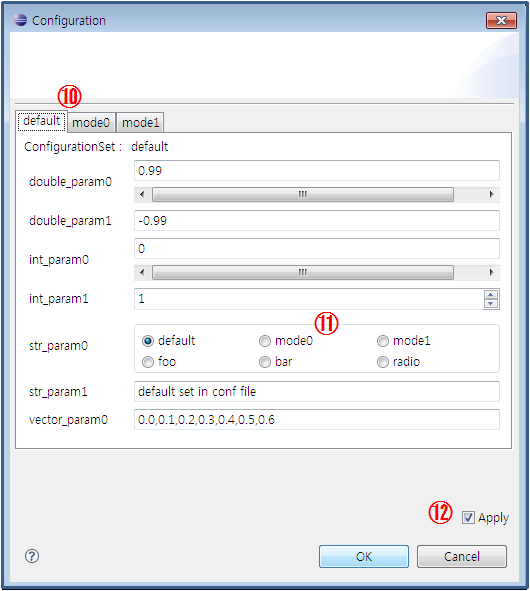The width and height of the screenshot is (530, 591).
Task: Increase int_param1 with spinner up arrow
Action: coord(491,295)
